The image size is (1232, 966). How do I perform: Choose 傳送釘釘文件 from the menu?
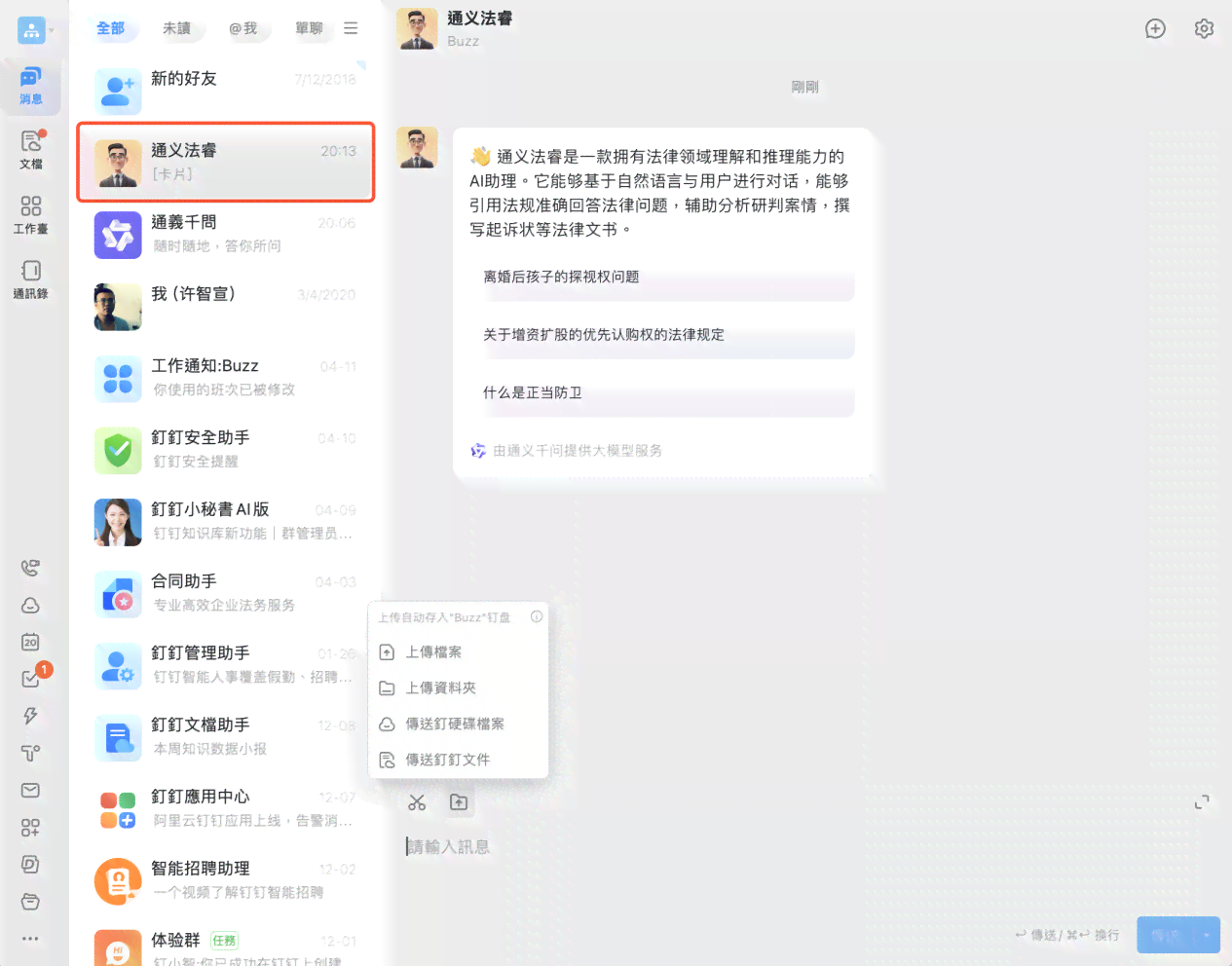tap(458, 760)
